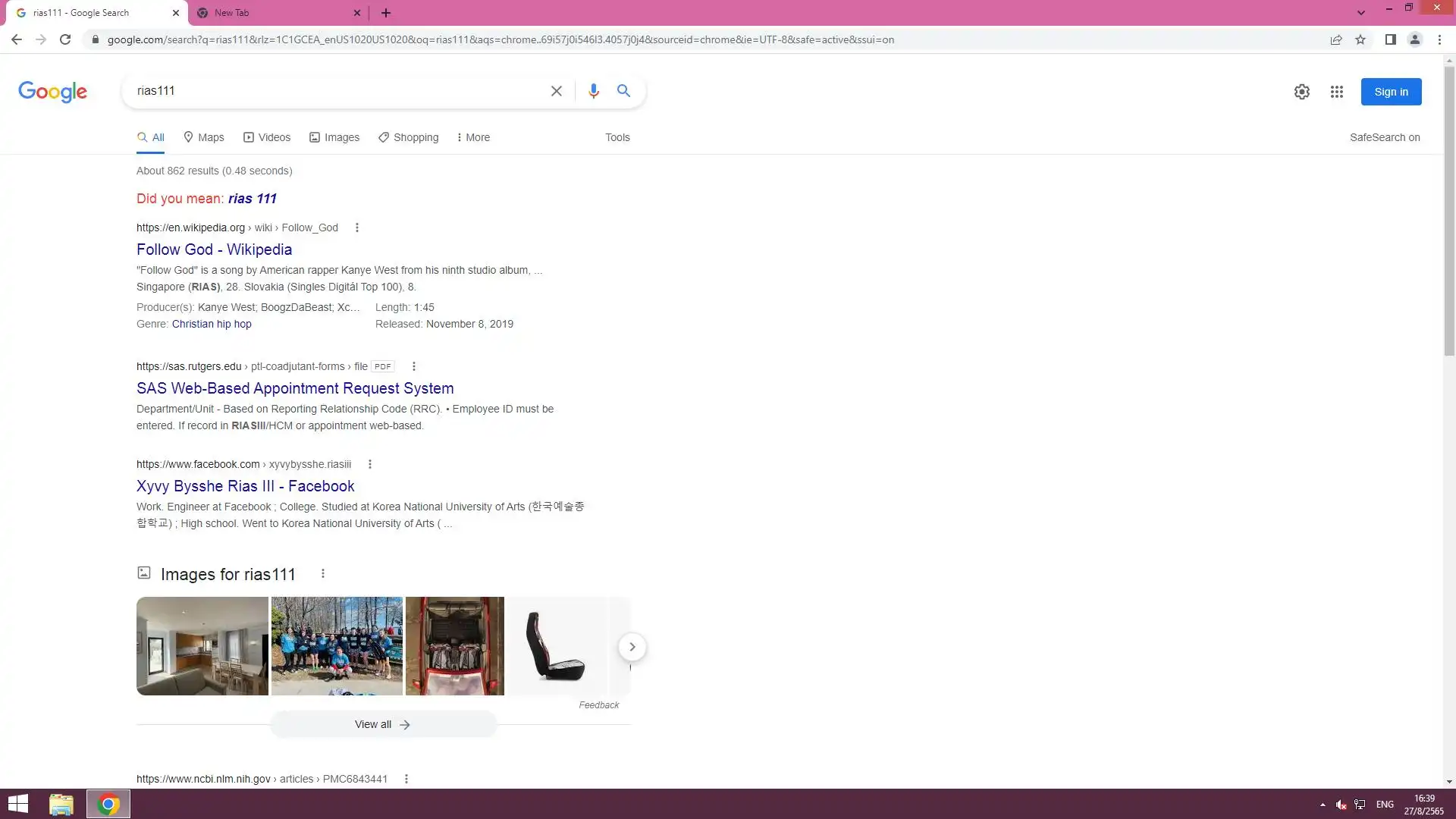Switch to the Images search tab
Screen dimensions: 1456x819
tap(334, 137)
